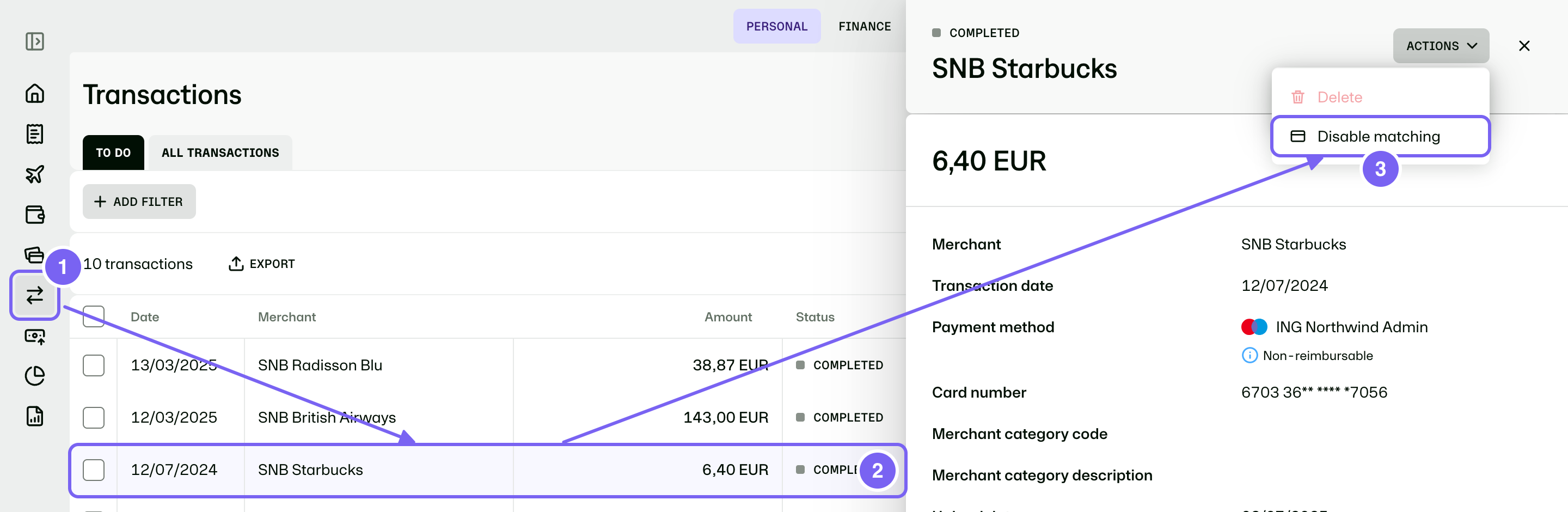Open the SNB Radisson Blu transaction
The width and height of the screenshot is (1568, 512).
coord(320,365)
